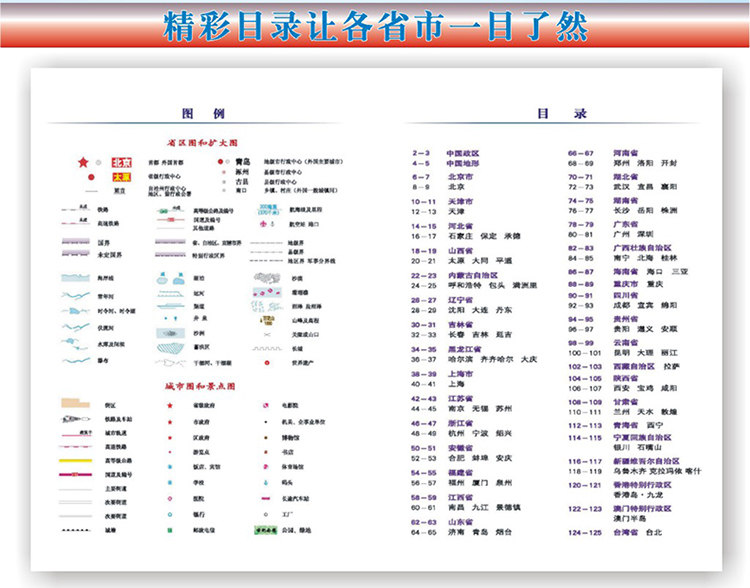Click the 城市图和景点图 red subtitle
750x588 pixels.
200,386
